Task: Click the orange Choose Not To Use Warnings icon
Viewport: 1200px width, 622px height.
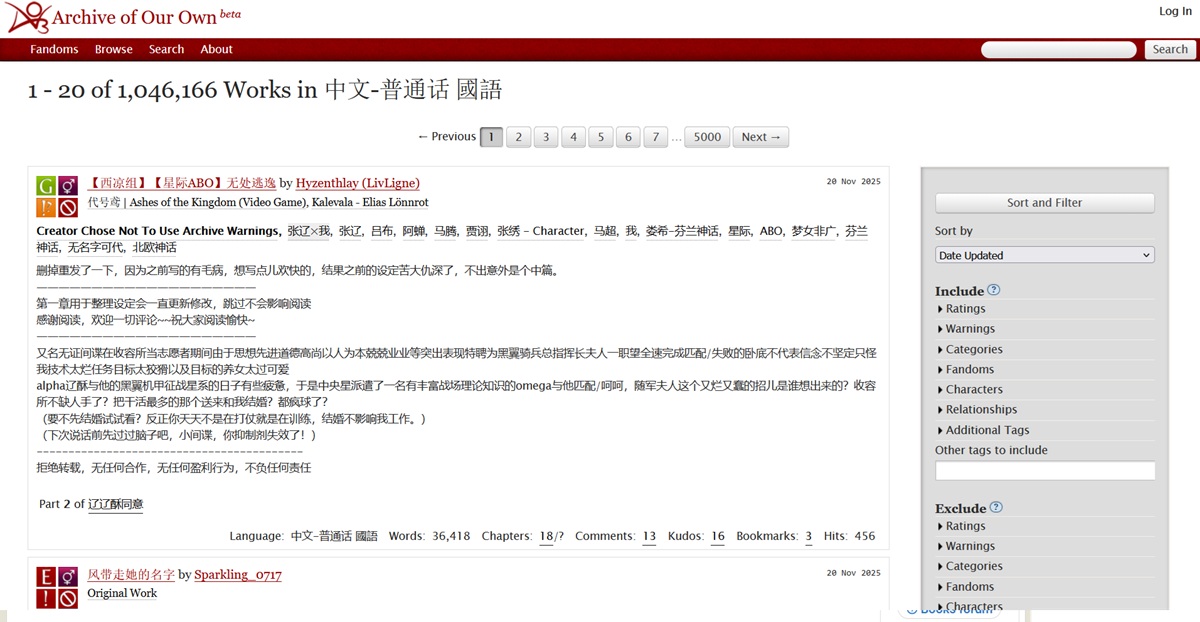Action: click(x=45, y=207)
